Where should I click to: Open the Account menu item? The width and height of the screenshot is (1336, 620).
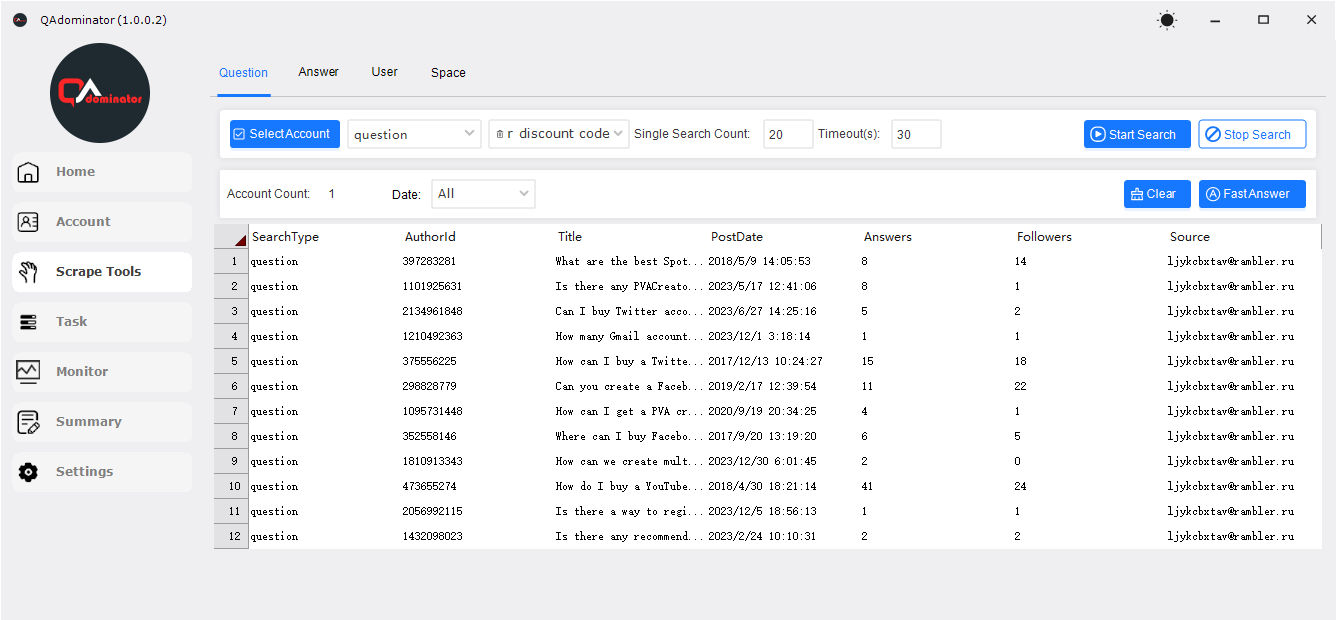coord(102,222)
